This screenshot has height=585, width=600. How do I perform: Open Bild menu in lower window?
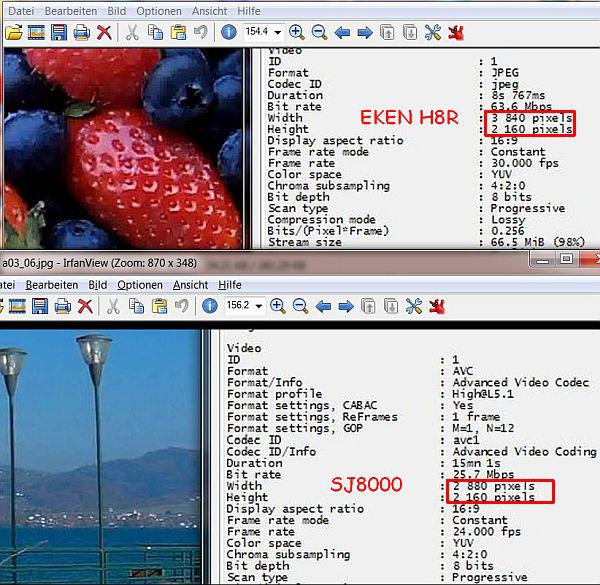(x=98, y=285)
